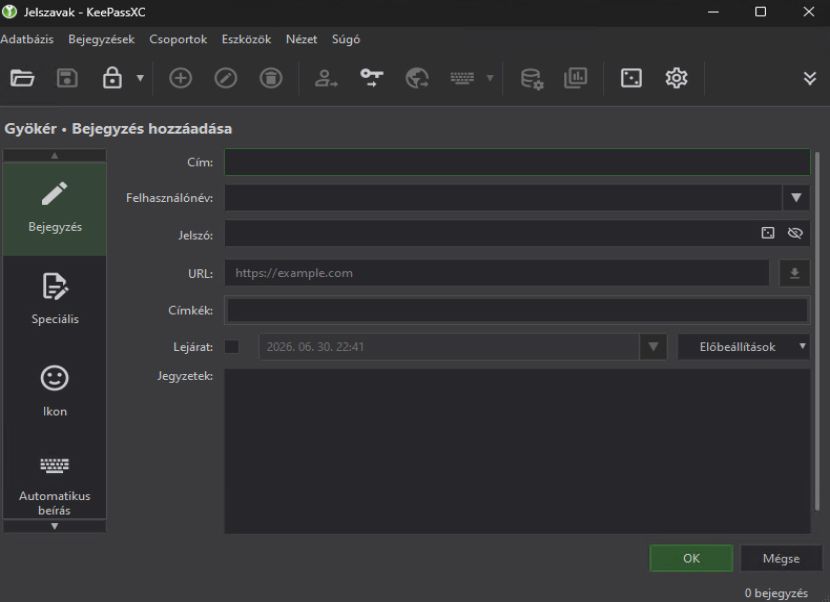
Task: Toggle password visibility eye icon
Action: (x=795, y=233)
